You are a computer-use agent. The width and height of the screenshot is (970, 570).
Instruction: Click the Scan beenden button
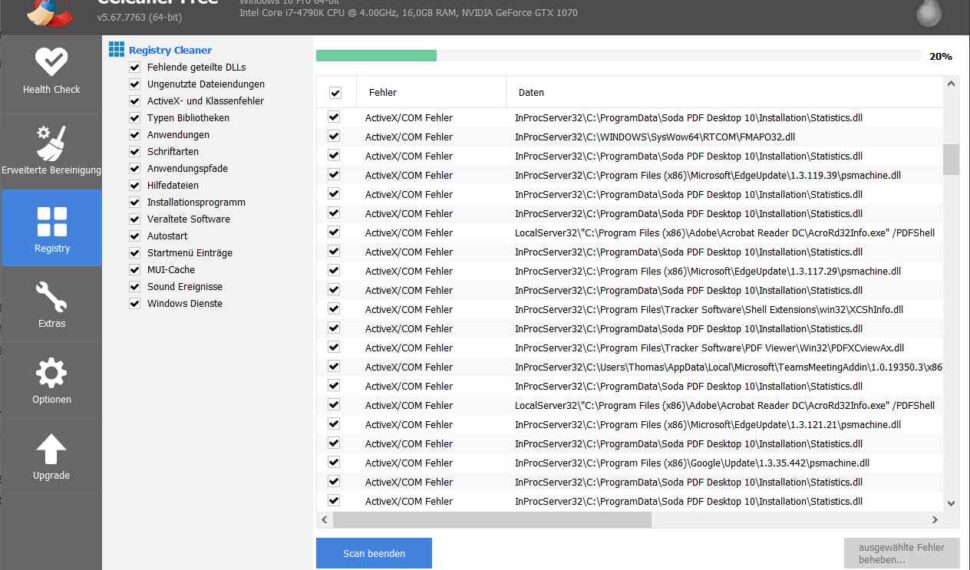click(x=374, y=553)
